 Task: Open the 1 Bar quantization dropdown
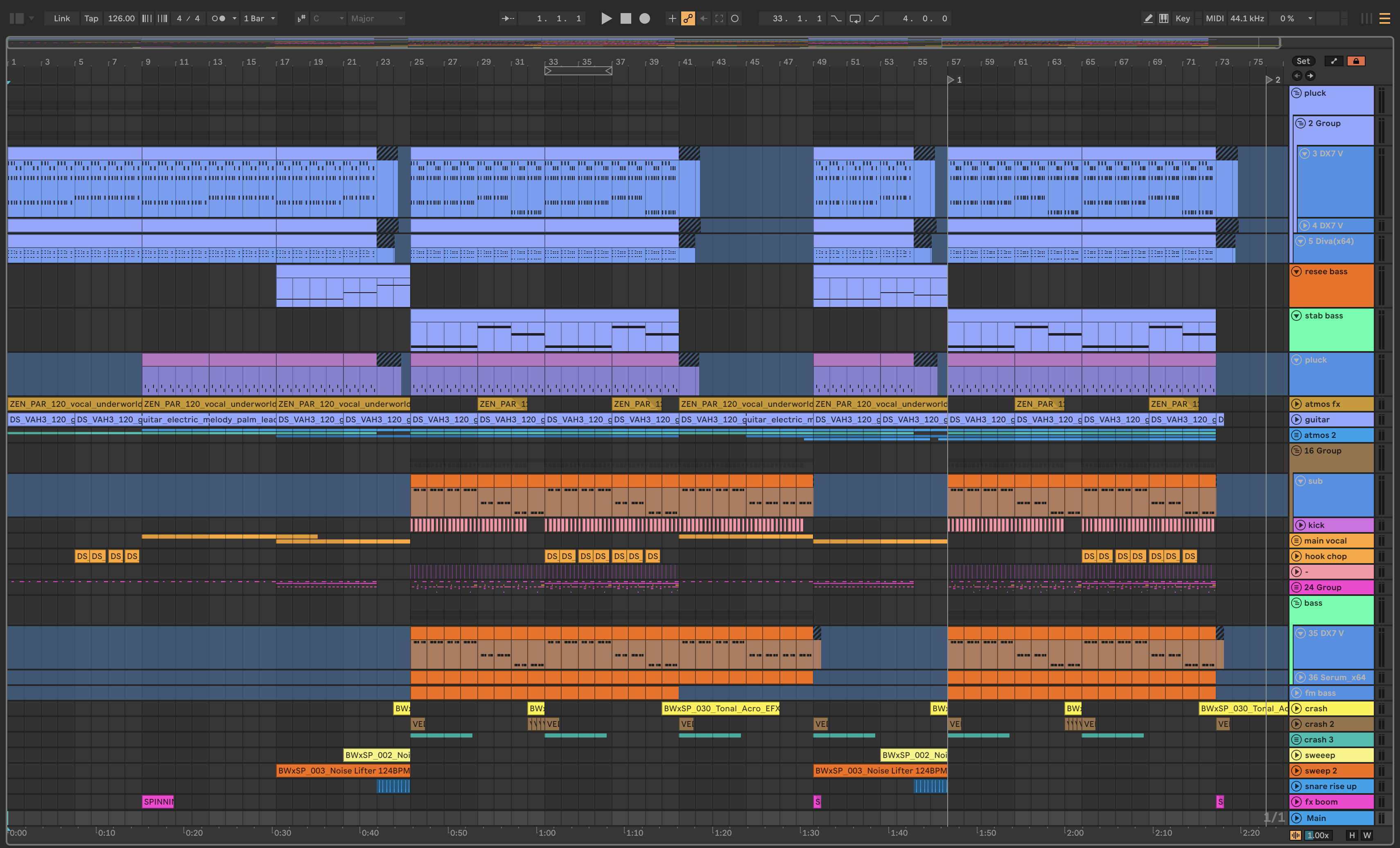[x=259, y=18]
